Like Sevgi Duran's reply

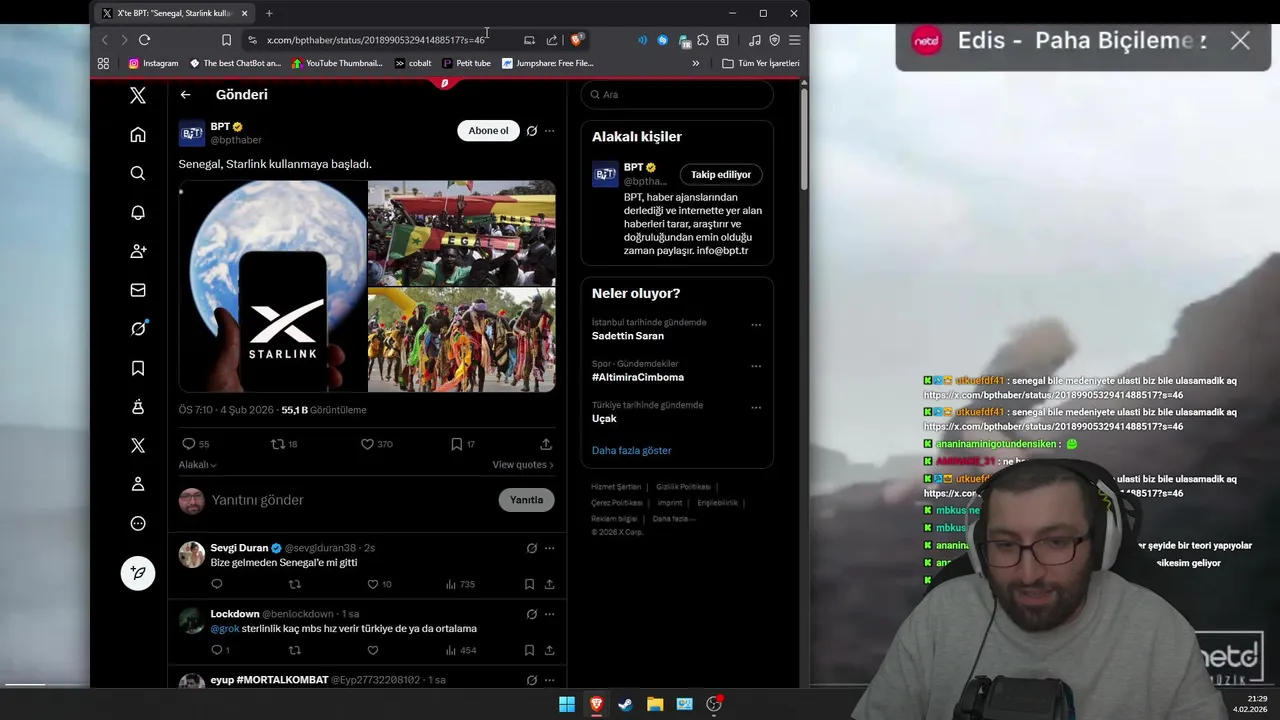pyautogui.click(x=379, y=584)
